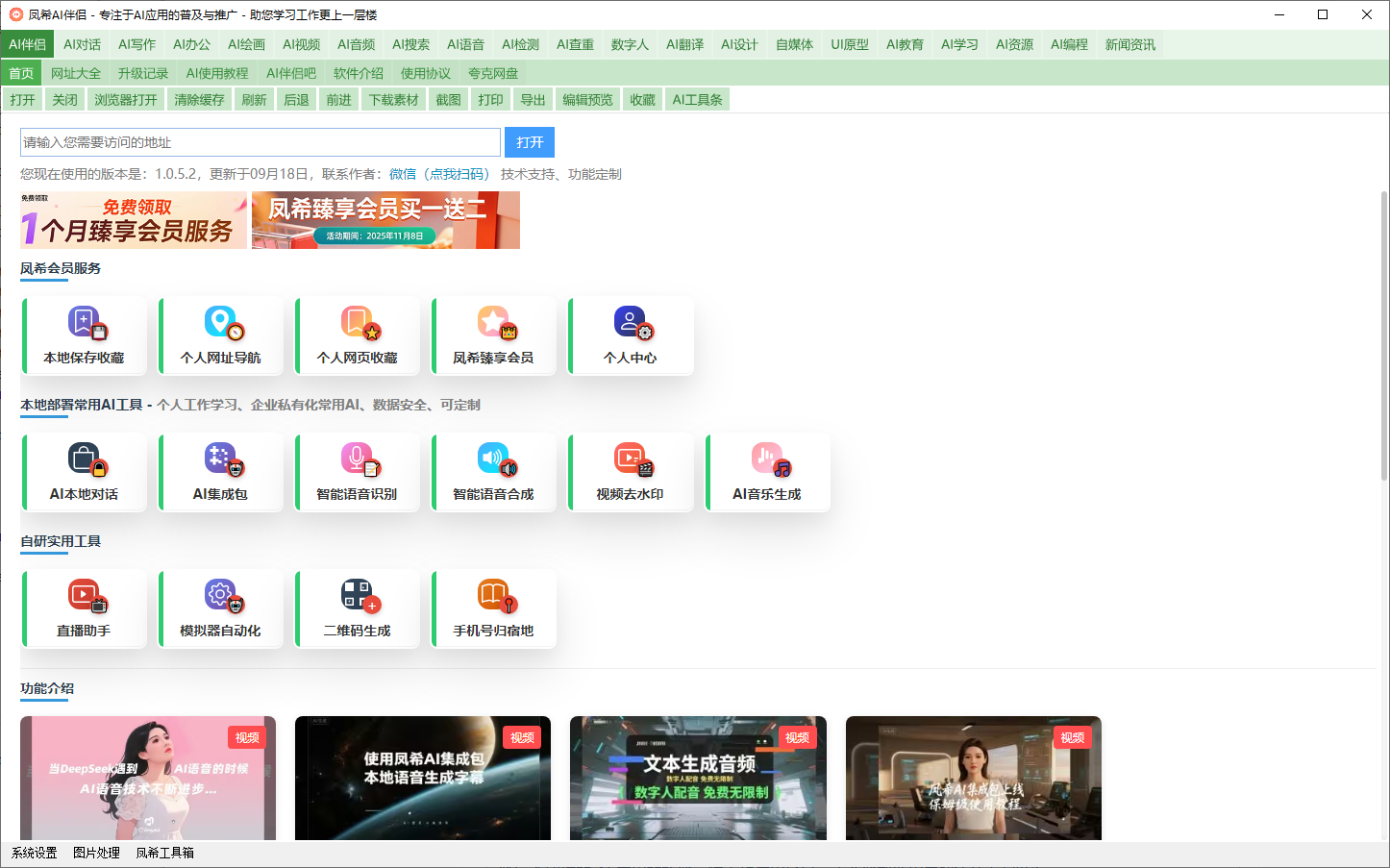The image size is (1390, 868).
Task: Click the 打印 toolbar button
Action: coord(491,100)
